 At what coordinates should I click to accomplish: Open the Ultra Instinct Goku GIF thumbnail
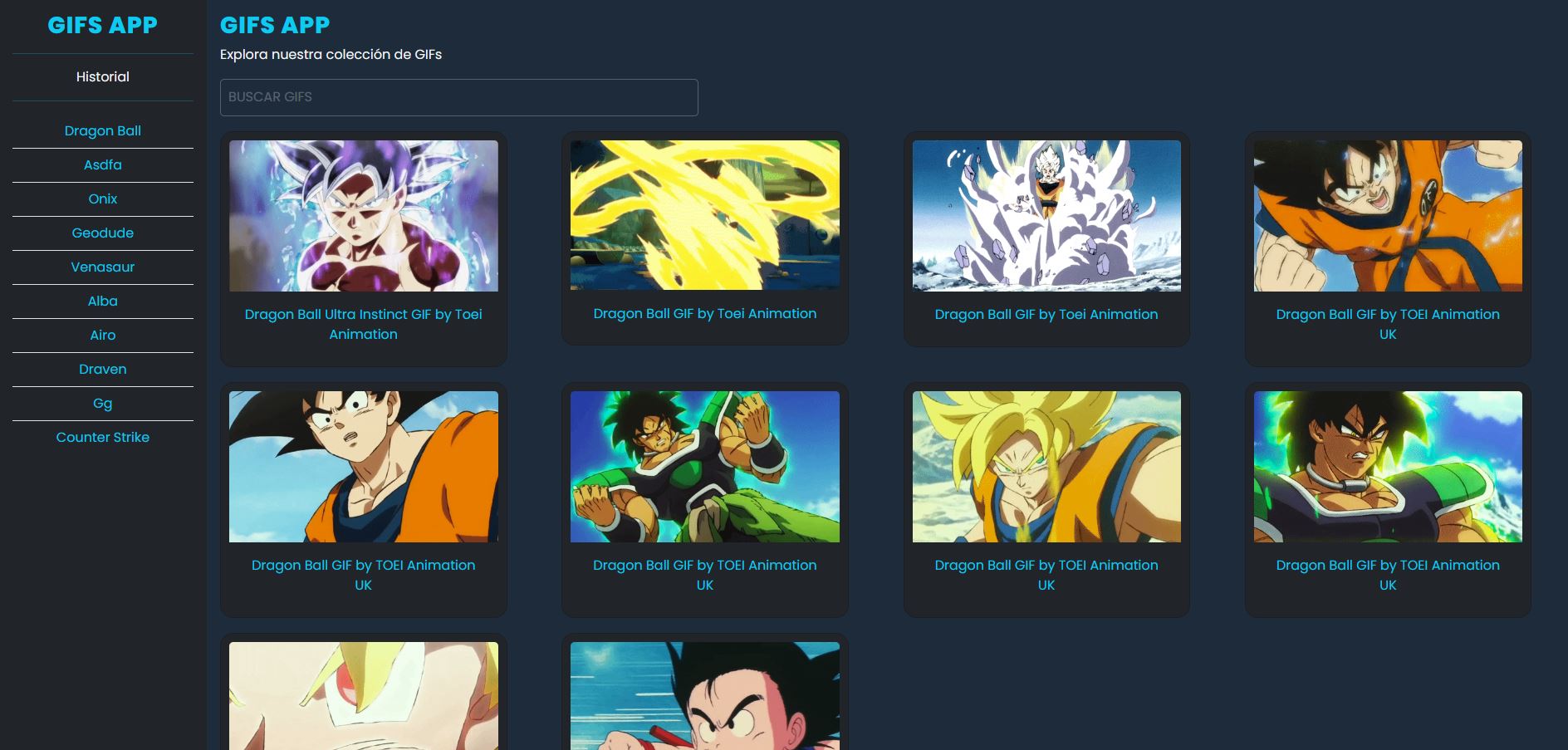363,215
